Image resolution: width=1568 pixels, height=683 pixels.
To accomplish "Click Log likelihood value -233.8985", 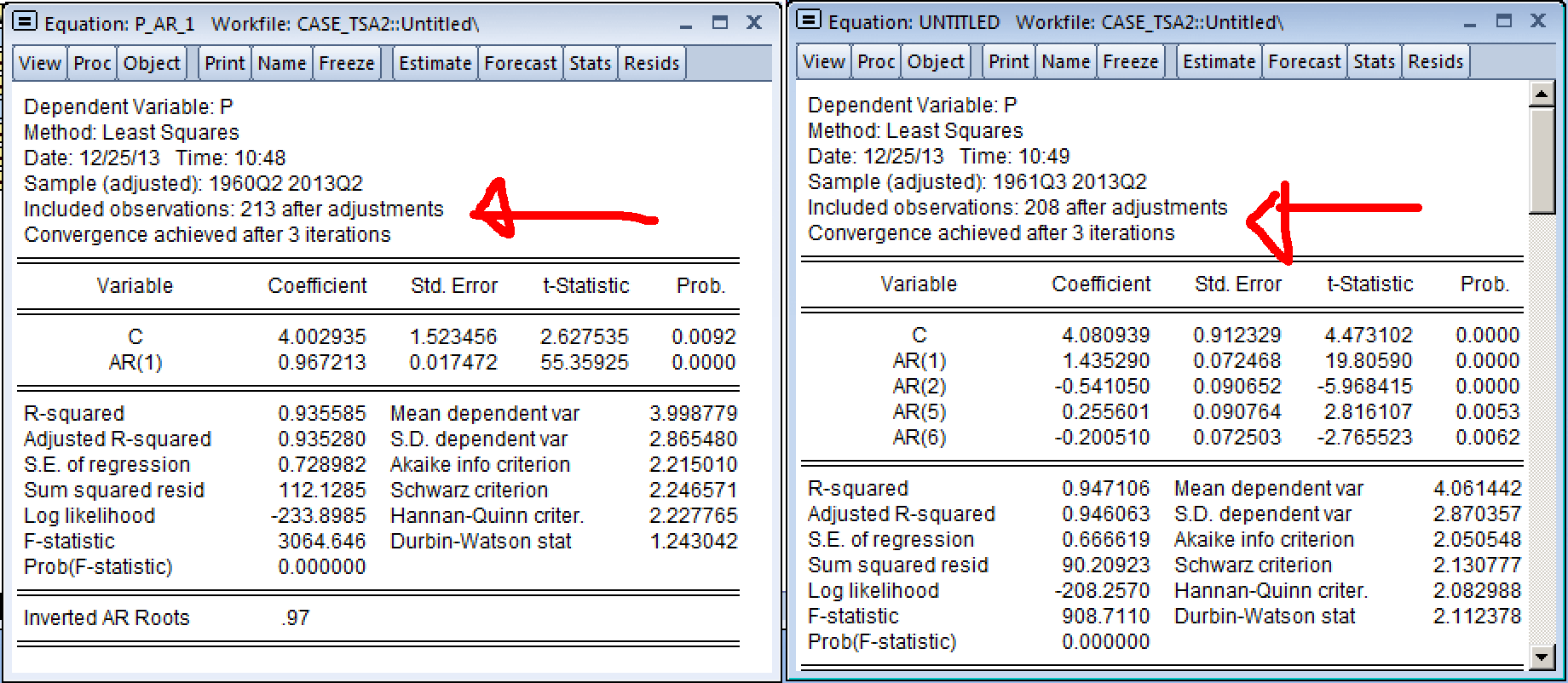I will 318,516.
